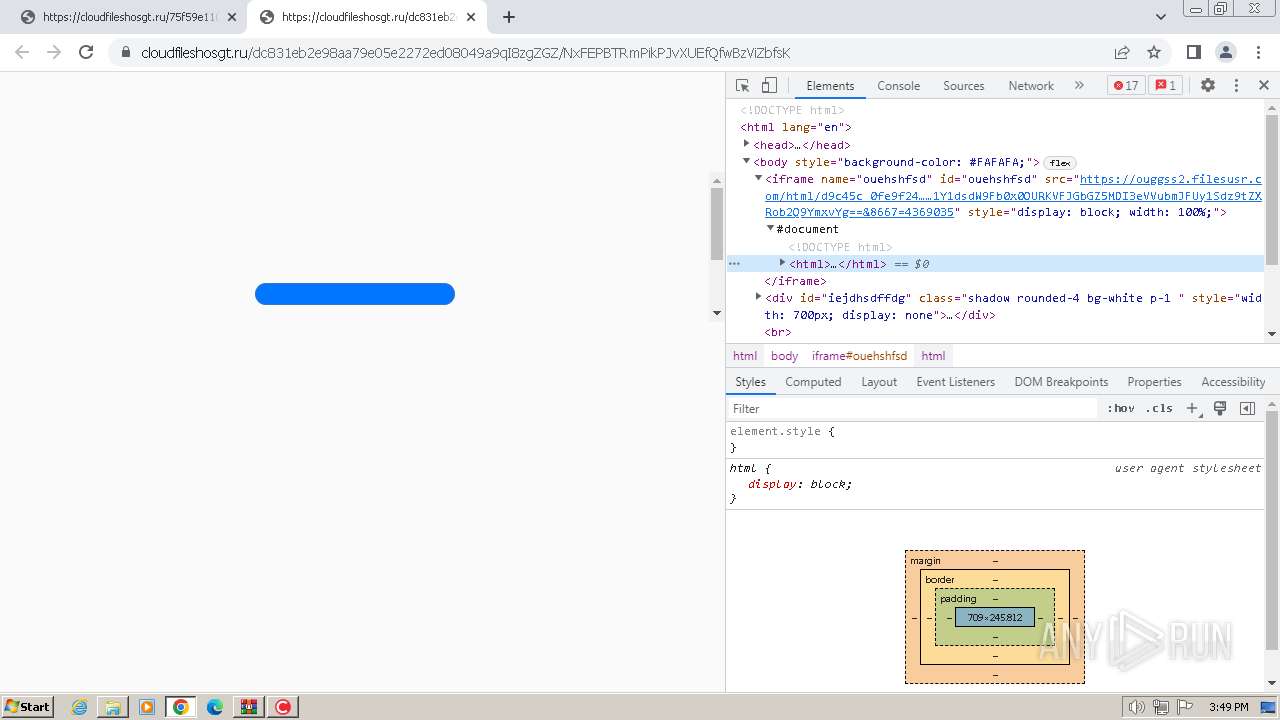Open the Chrome three-dot menu
Viewport: 1280px width, 720px height.
pyautogui.click(x=1257, y=52)
